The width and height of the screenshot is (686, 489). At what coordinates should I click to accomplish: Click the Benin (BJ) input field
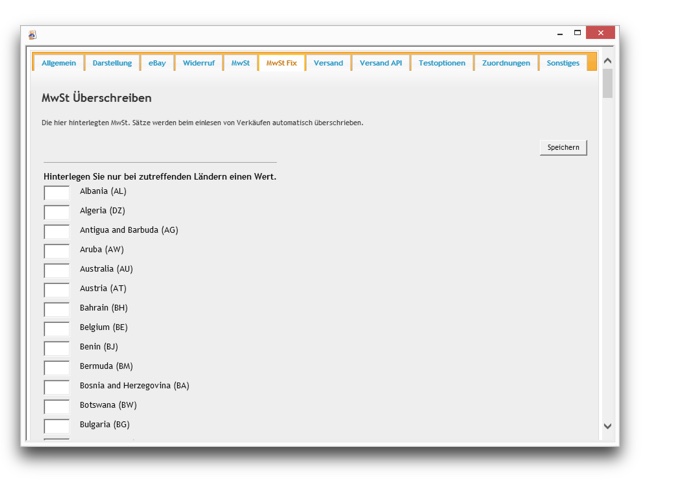(56, 348)
